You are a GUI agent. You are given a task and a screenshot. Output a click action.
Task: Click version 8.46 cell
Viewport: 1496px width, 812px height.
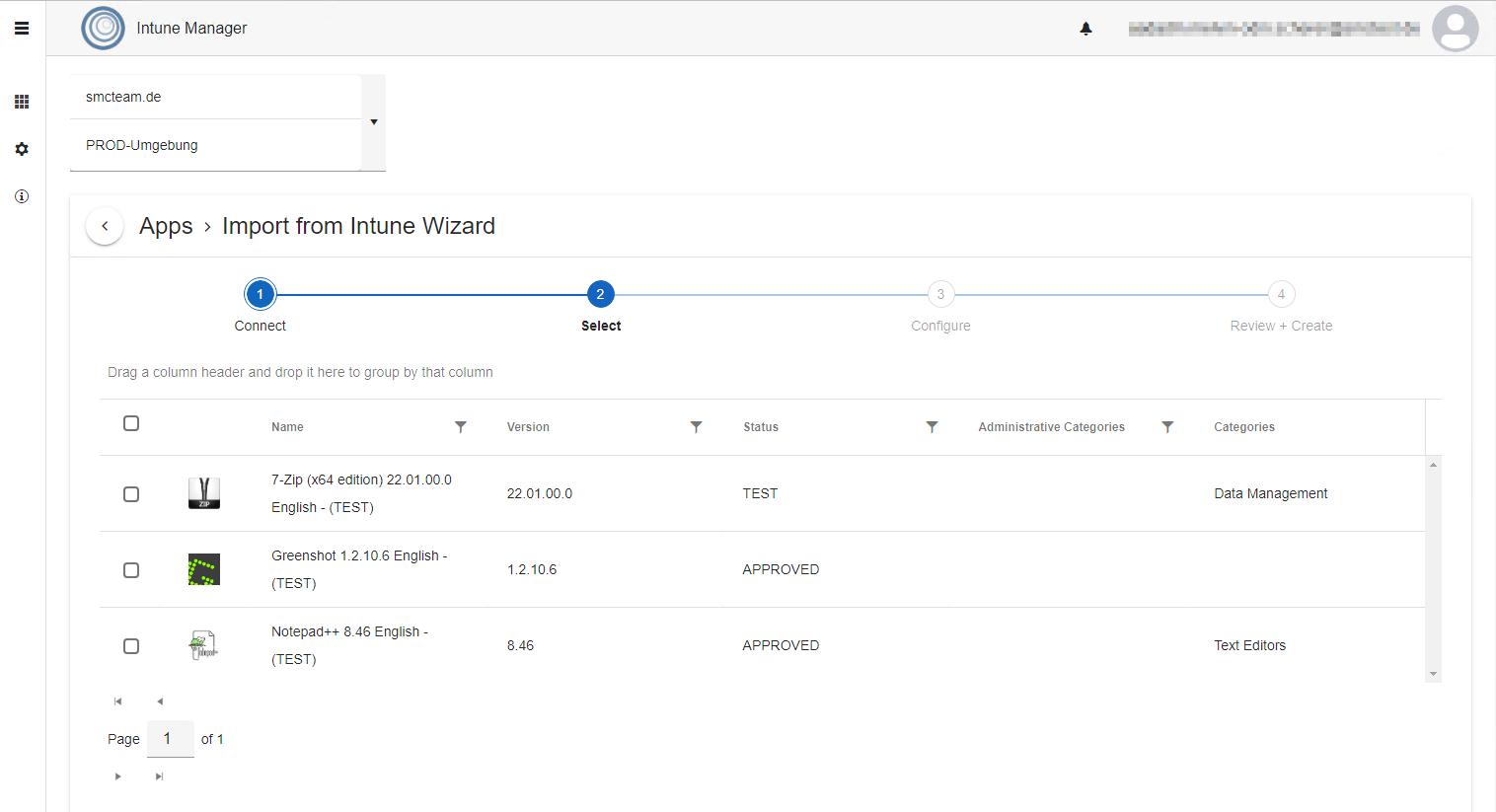click(520, 645)
